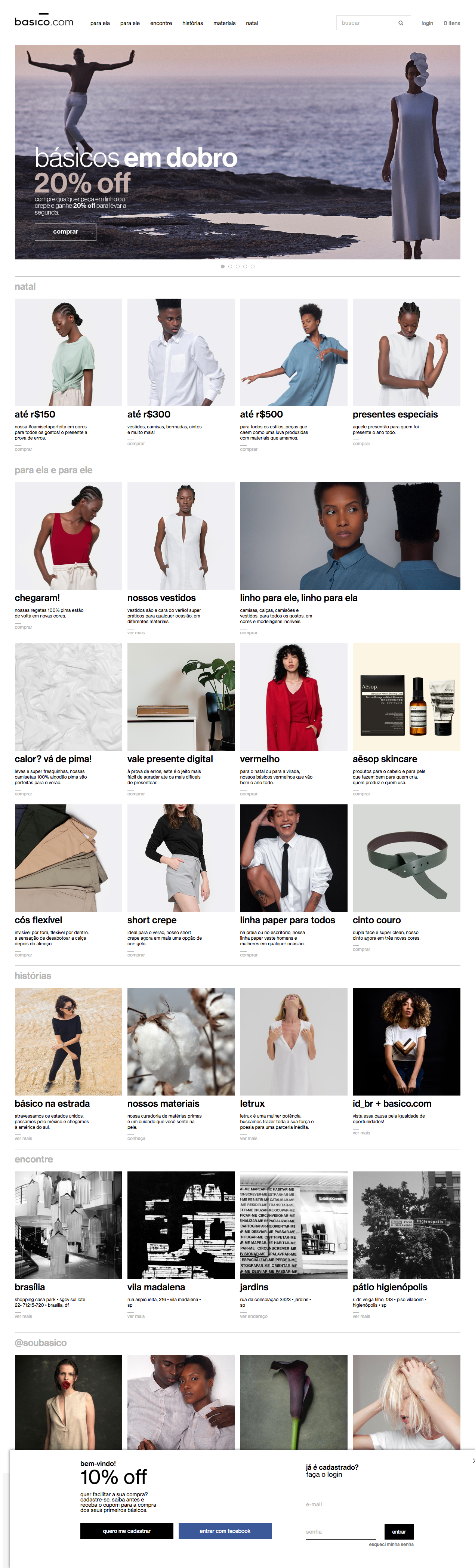Viewport: 475px width, 1568px height.
Task: Open the '0 itens' cart link
Action: pos(452,23)
